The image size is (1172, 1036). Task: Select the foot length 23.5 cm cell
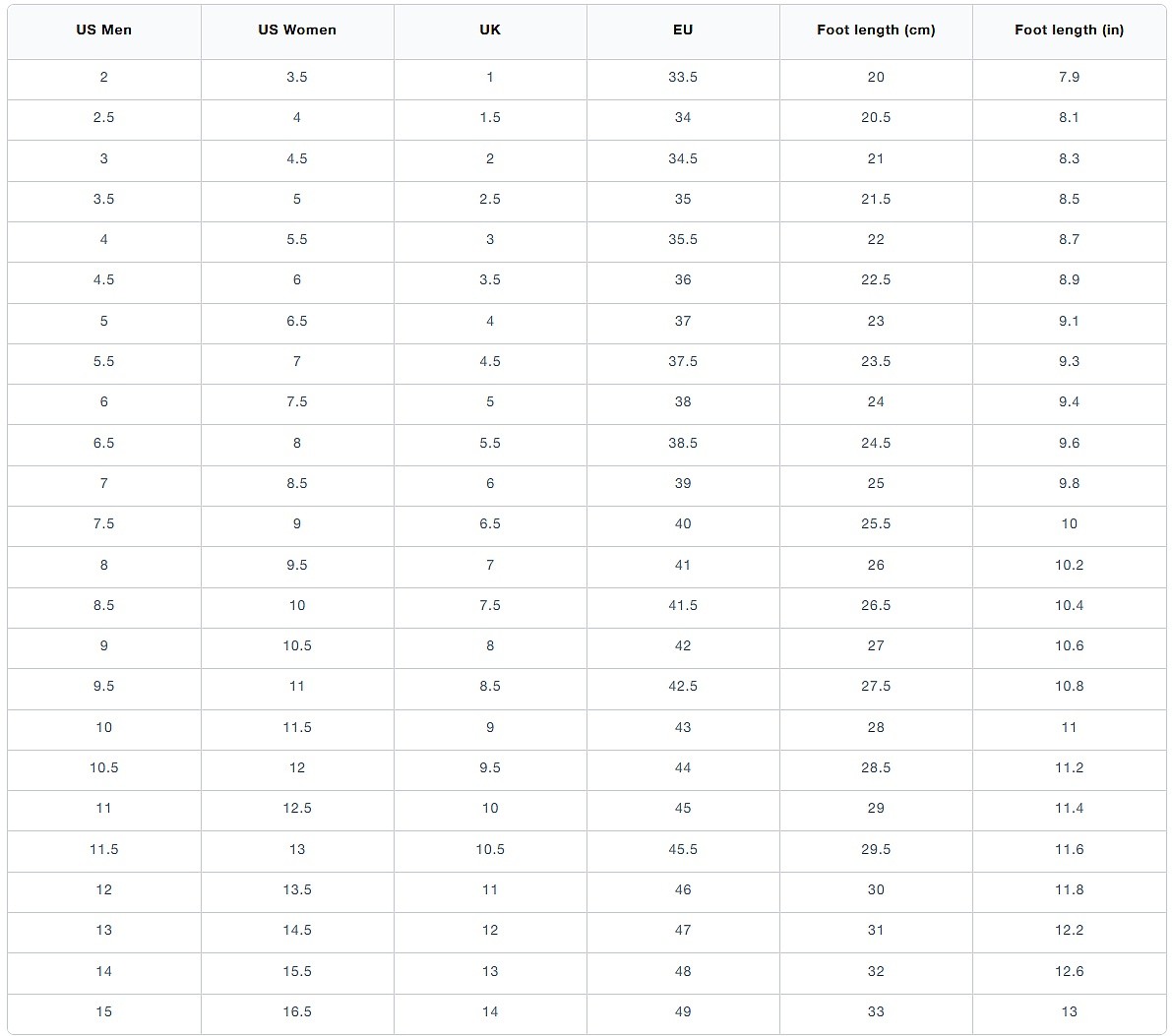[876, 362]
